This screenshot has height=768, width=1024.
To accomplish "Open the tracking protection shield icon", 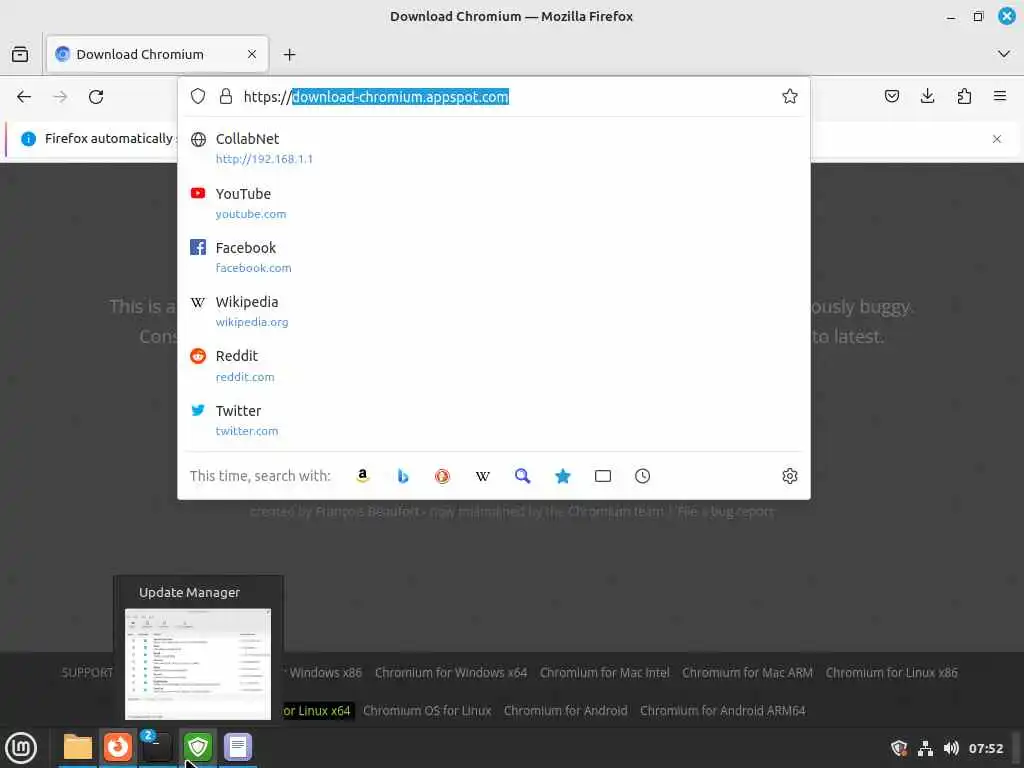I will pyautogui.click(x=198, y=97).
